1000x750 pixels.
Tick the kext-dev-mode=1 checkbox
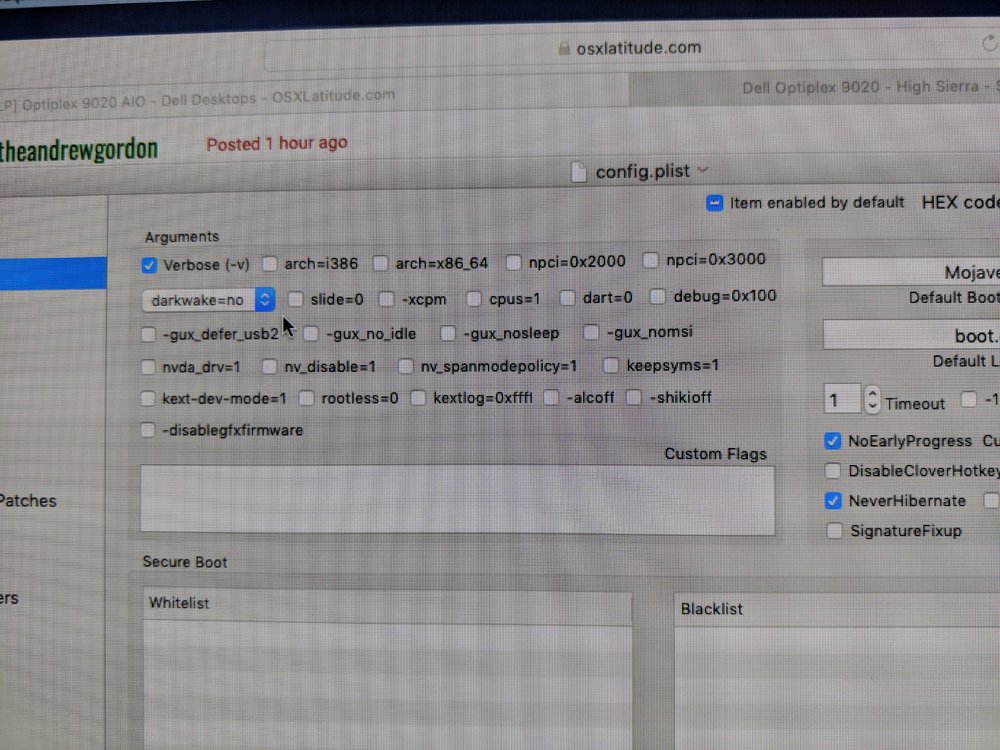pos(148,398)
